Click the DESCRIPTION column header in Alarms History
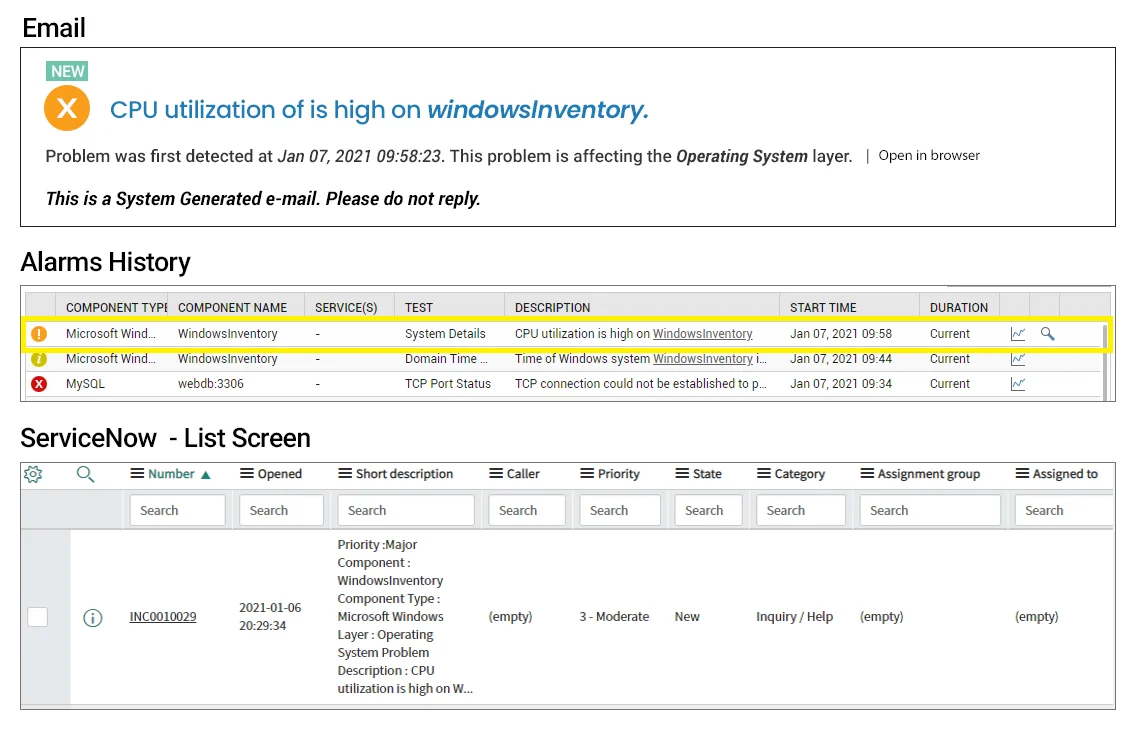Image resolution: width=1136 pixels, height=730 pixels. click(553, 308)
